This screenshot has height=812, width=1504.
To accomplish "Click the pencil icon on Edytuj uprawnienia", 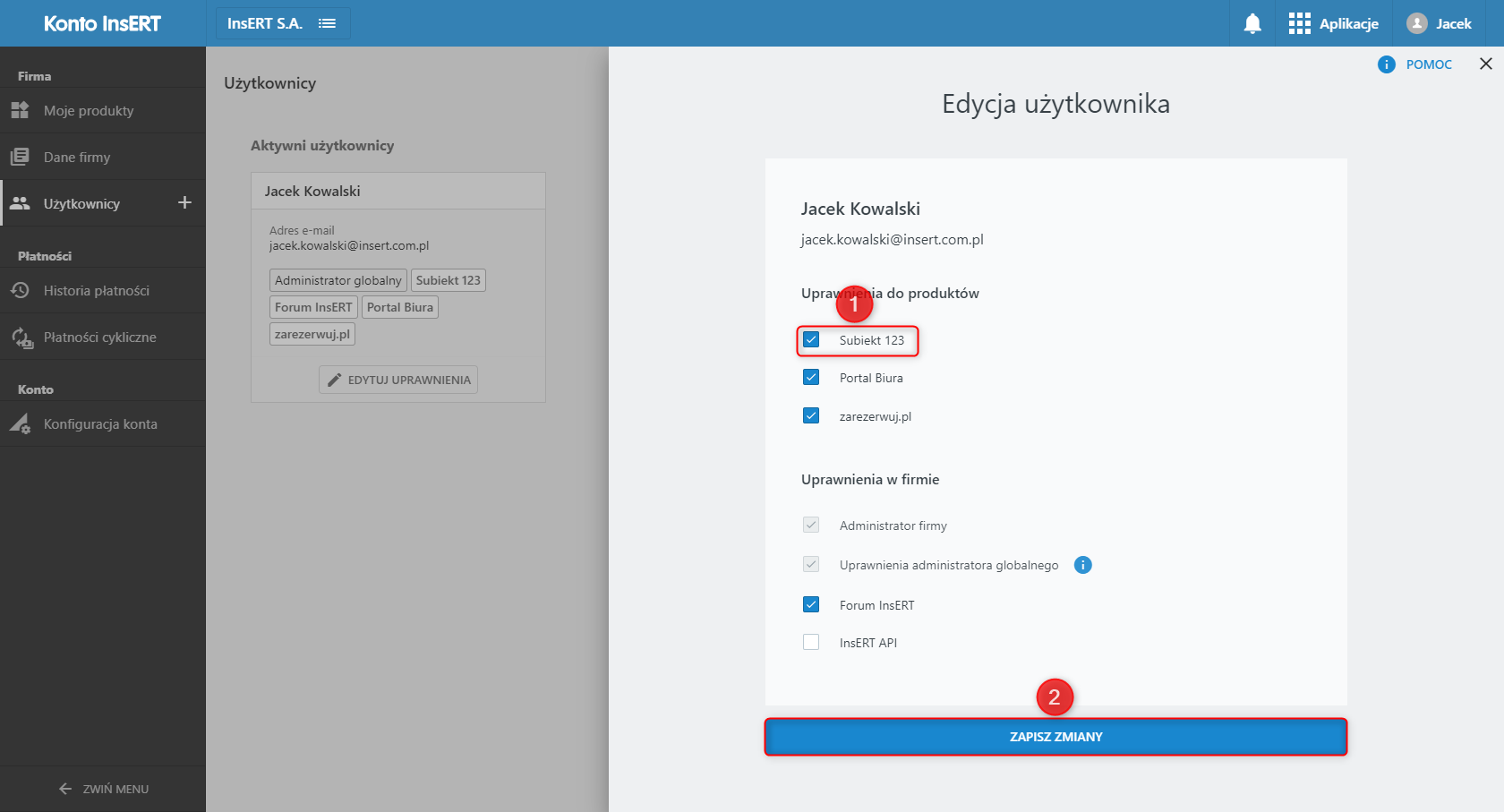I will [334, 380].
